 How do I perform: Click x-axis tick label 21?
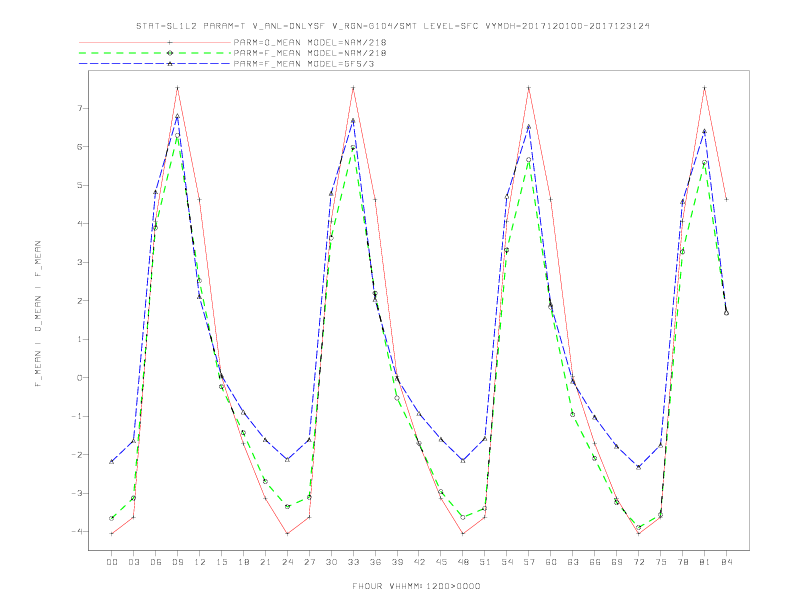coord(265,562)
